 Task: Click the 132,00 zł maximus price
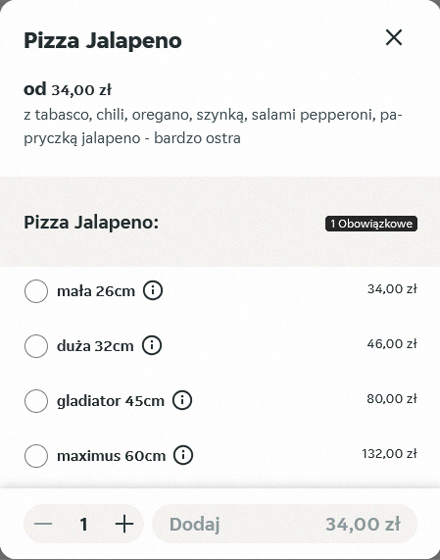coord(389,454)
